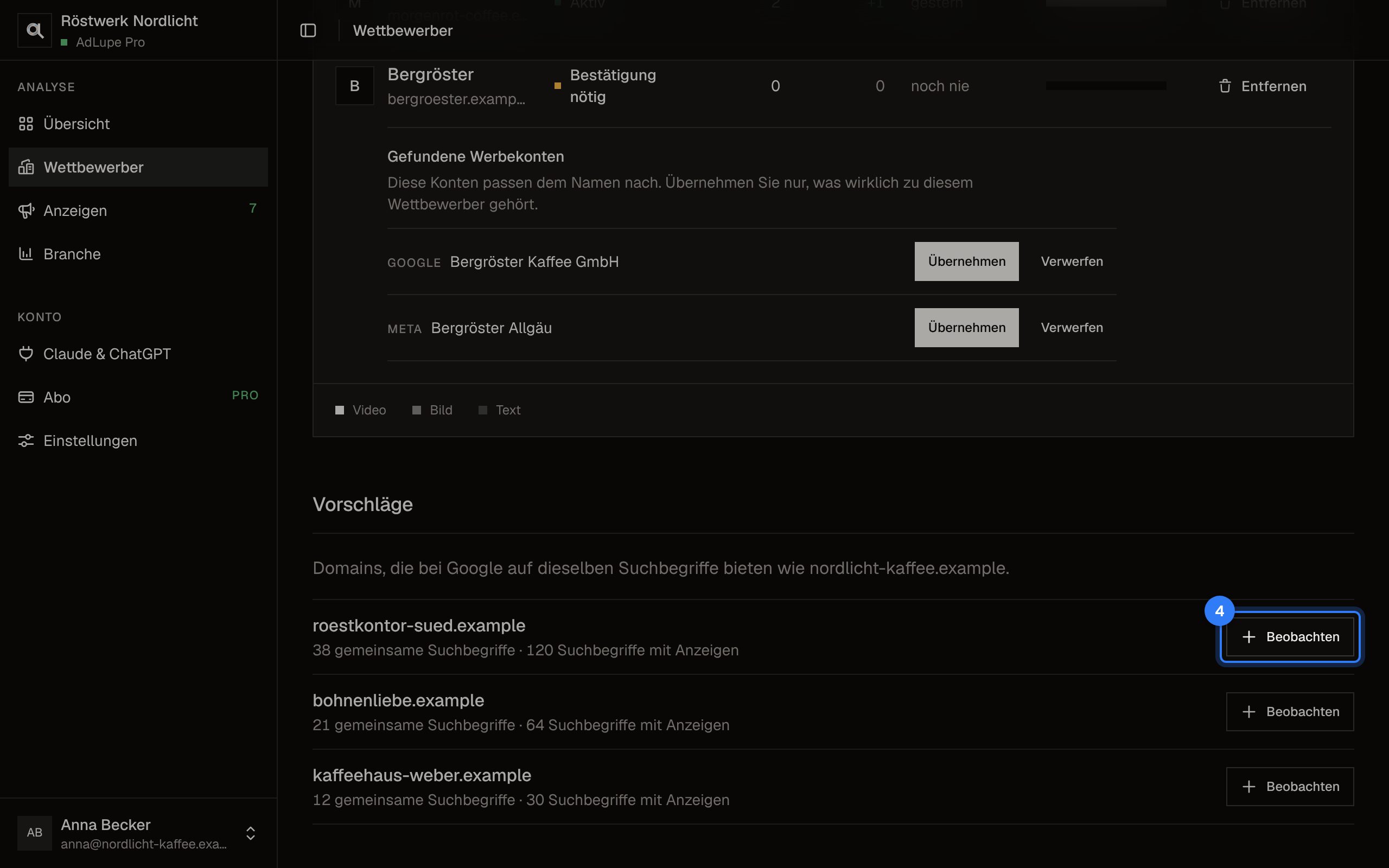Open Anzeigen in the sidebar
Image resolution: width=1389 pixels, height=868 pixels.
[138, 210]
